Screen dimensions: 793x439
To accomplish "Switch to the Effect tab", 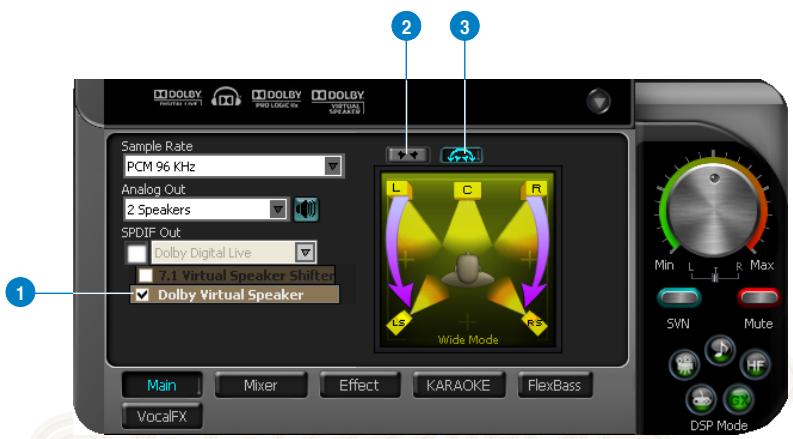I will point(359,385).
